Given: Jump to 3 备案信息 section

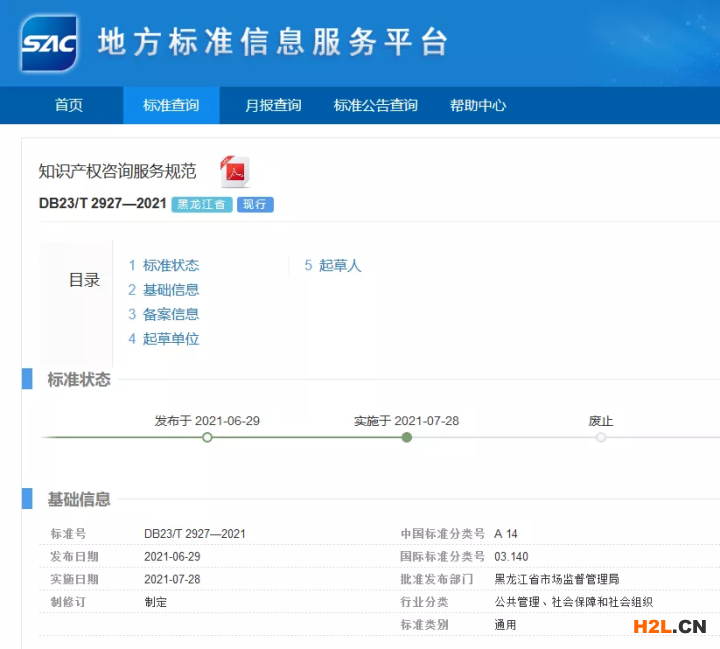Looking at the screenshot, I should 163,314.
